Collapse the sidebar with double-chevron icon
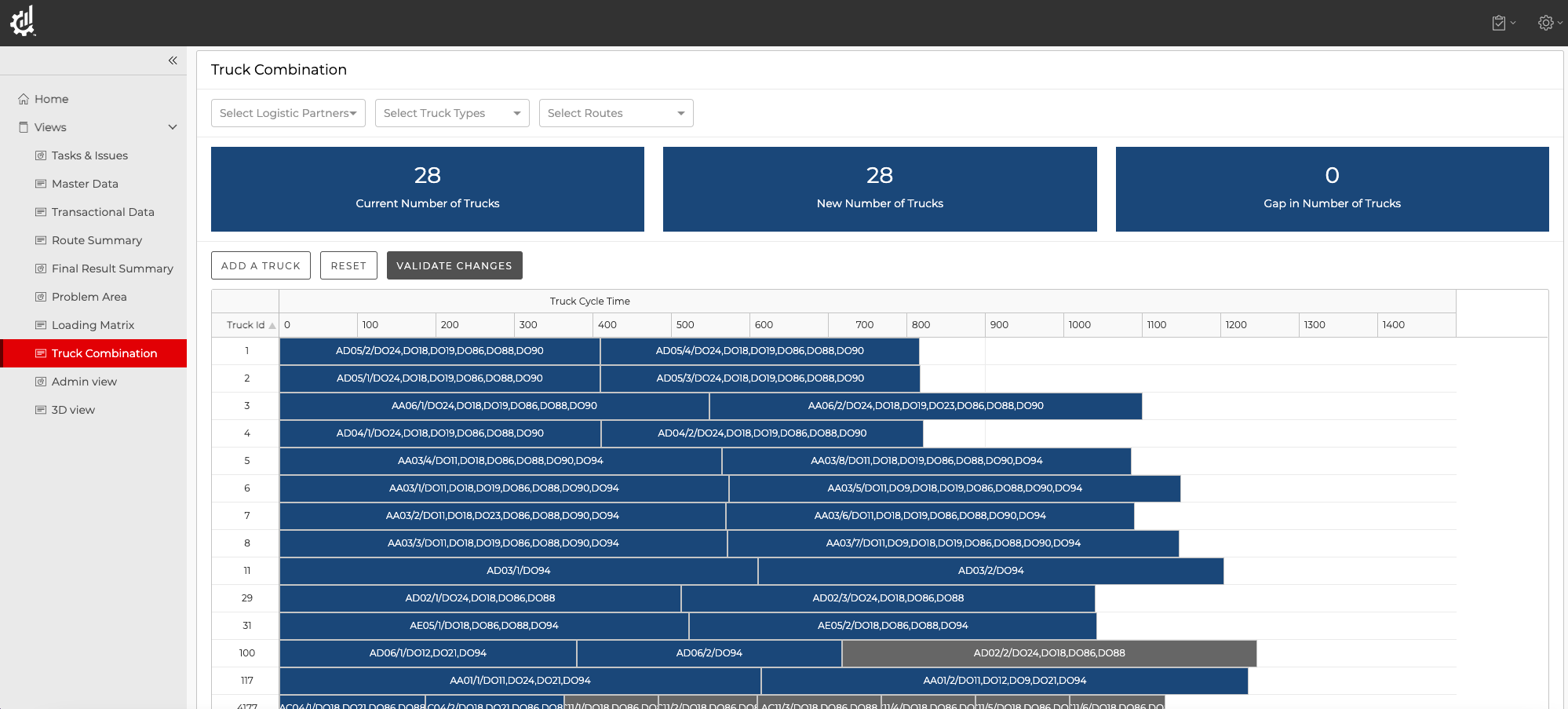 (x=173, y=60)
